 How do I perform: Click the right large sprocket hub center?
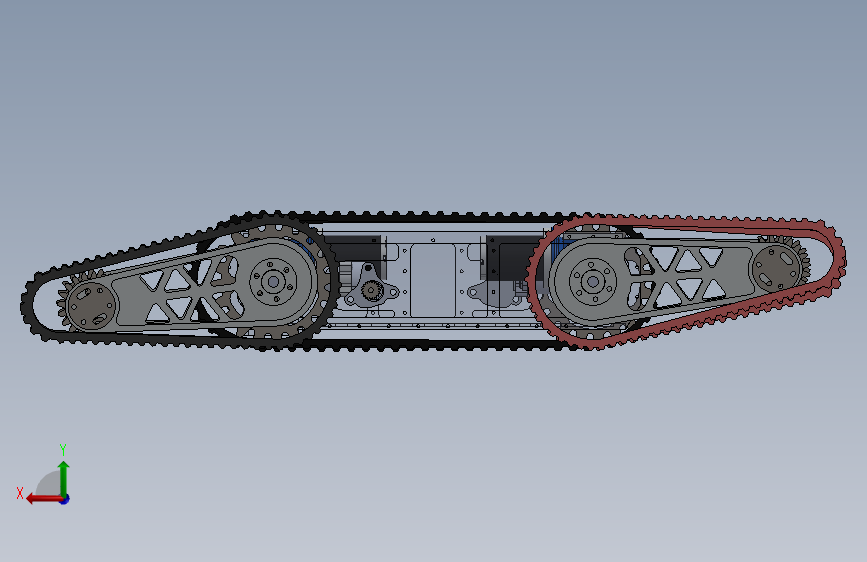(593, 282)
